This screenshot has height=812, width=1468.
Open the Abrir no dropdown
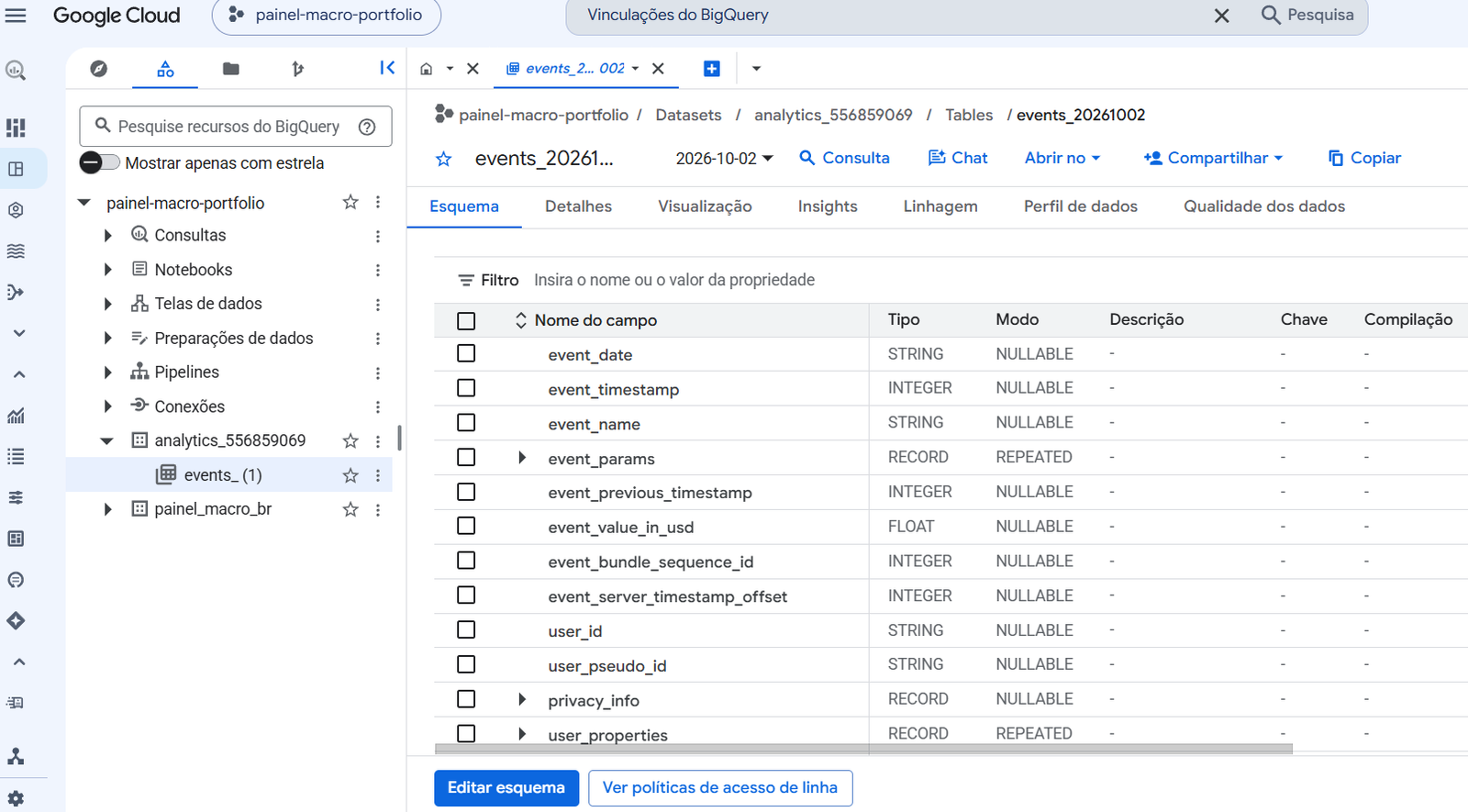coord(1062,158)
